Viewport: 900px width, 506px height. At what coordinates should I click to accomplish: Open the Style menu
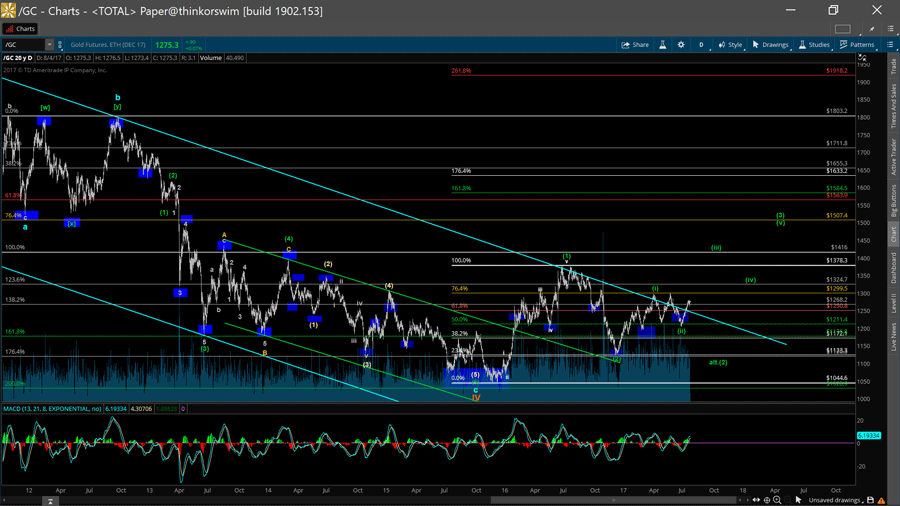coord(730,45)
